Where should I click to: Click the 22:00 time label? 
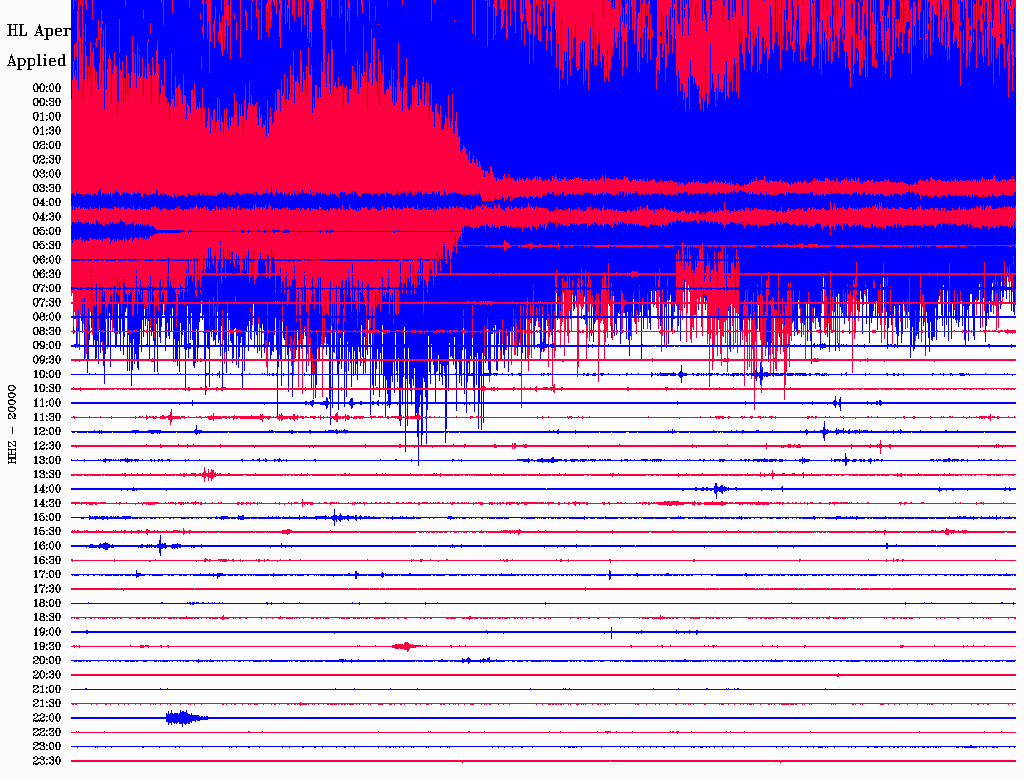[47, 719]
